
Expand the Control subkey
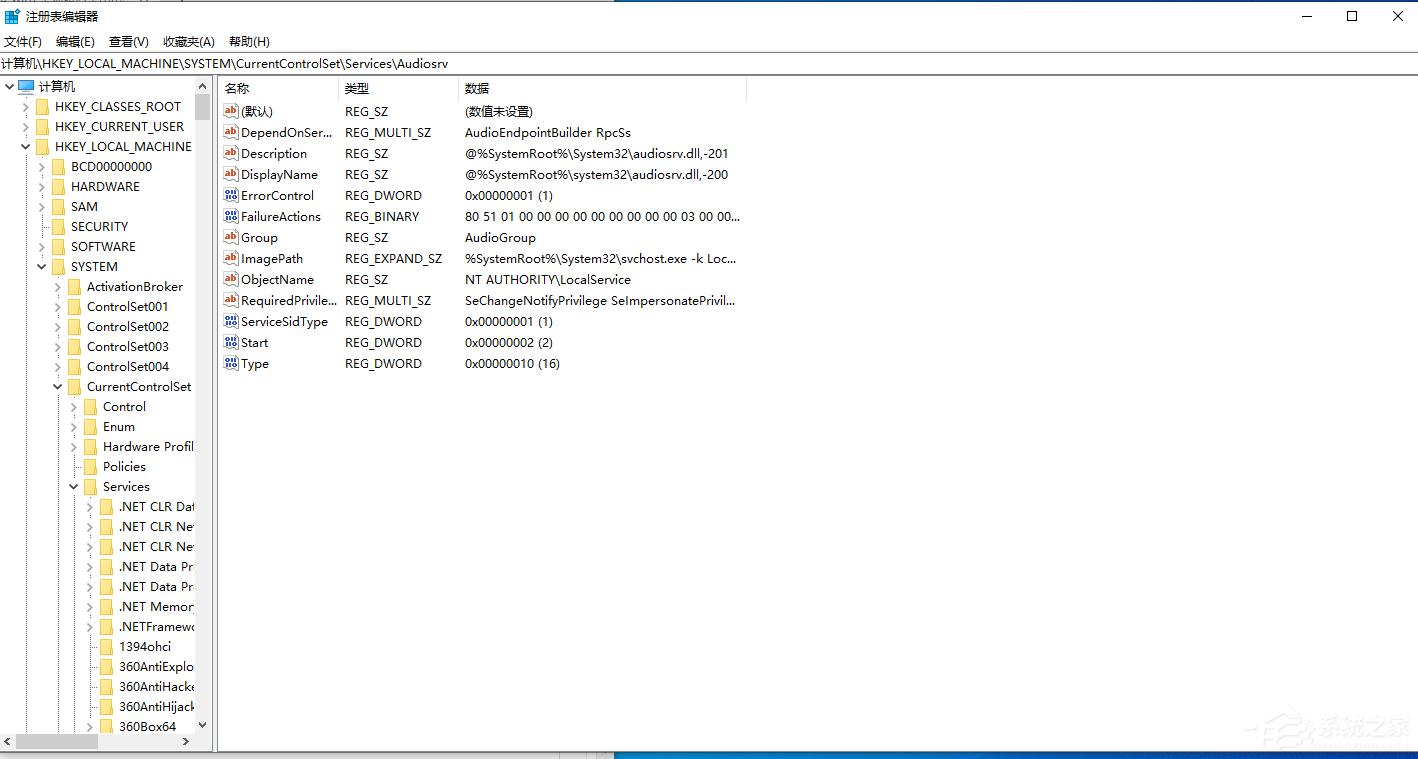pyautogui.click(x=73, y=406)
